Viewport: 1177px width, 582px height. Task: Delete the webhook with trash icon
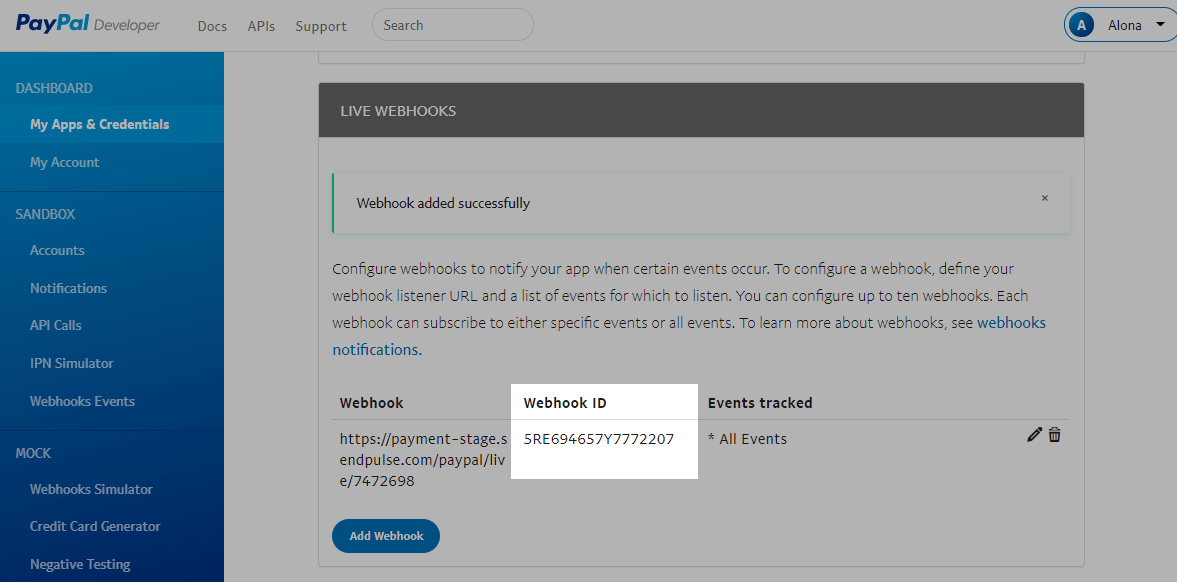pos(1055,434)
